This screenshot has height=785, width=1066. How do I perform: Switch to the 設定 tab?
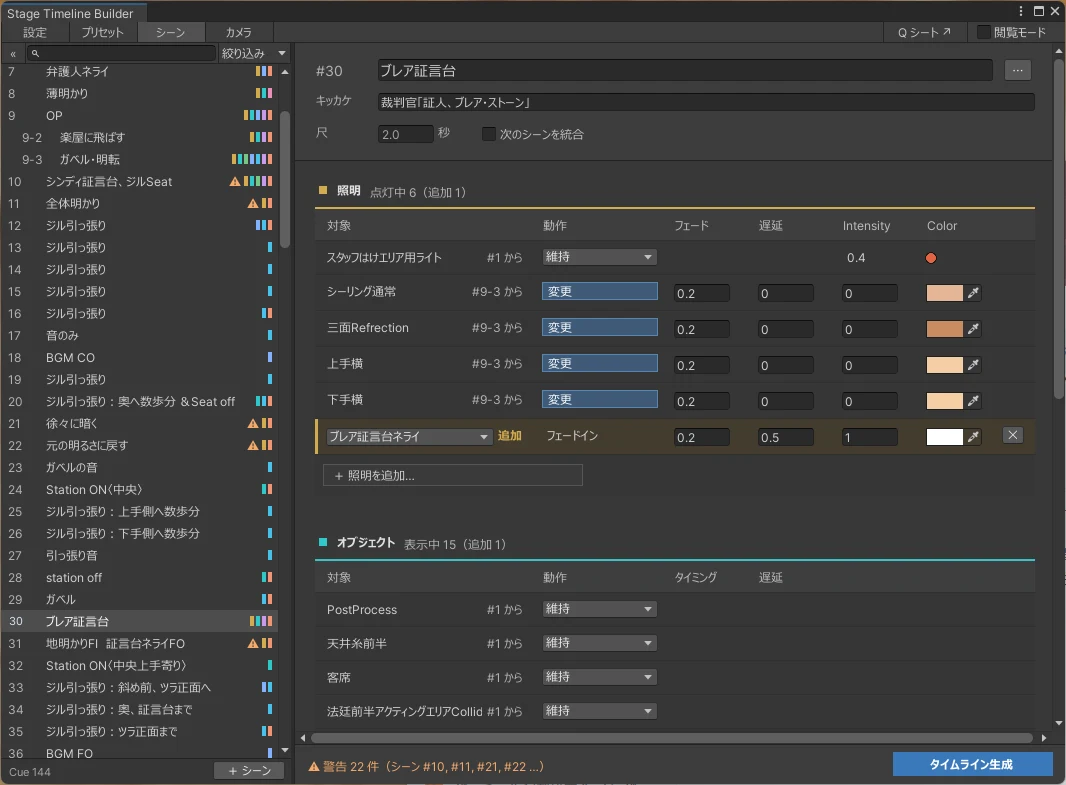coord(35,32)
